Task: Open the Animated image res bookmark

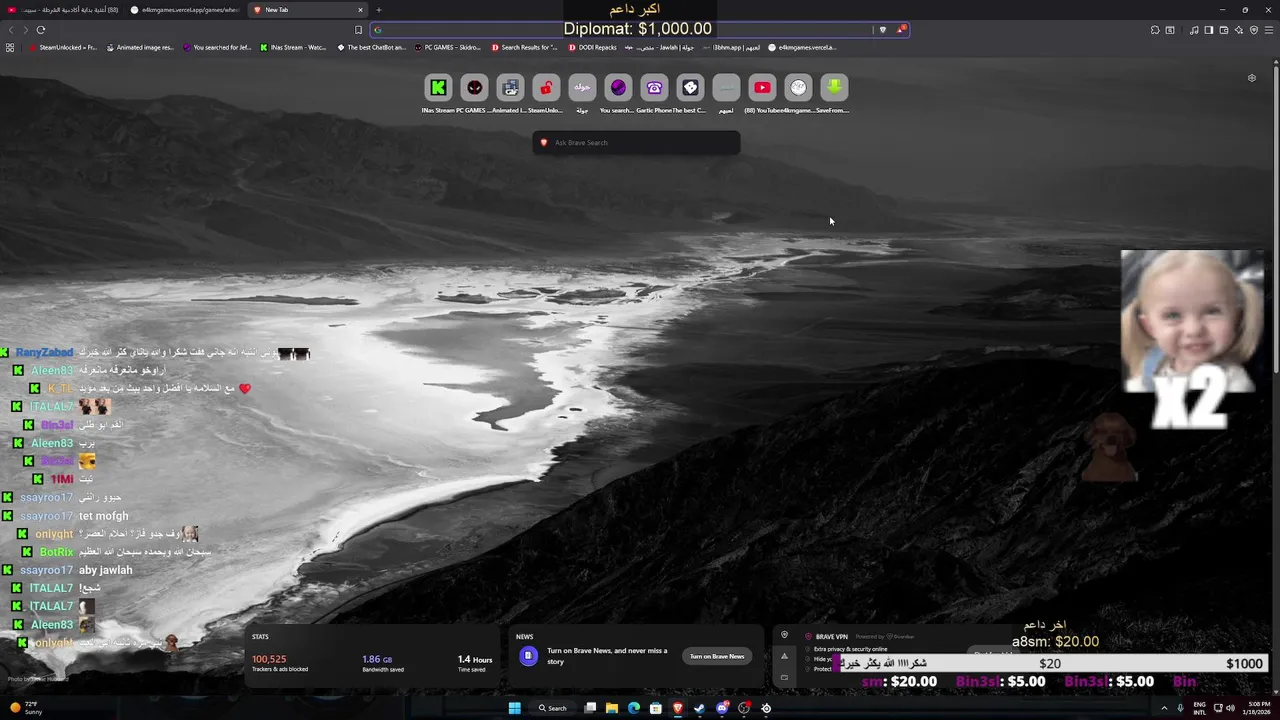Action: 140,47
